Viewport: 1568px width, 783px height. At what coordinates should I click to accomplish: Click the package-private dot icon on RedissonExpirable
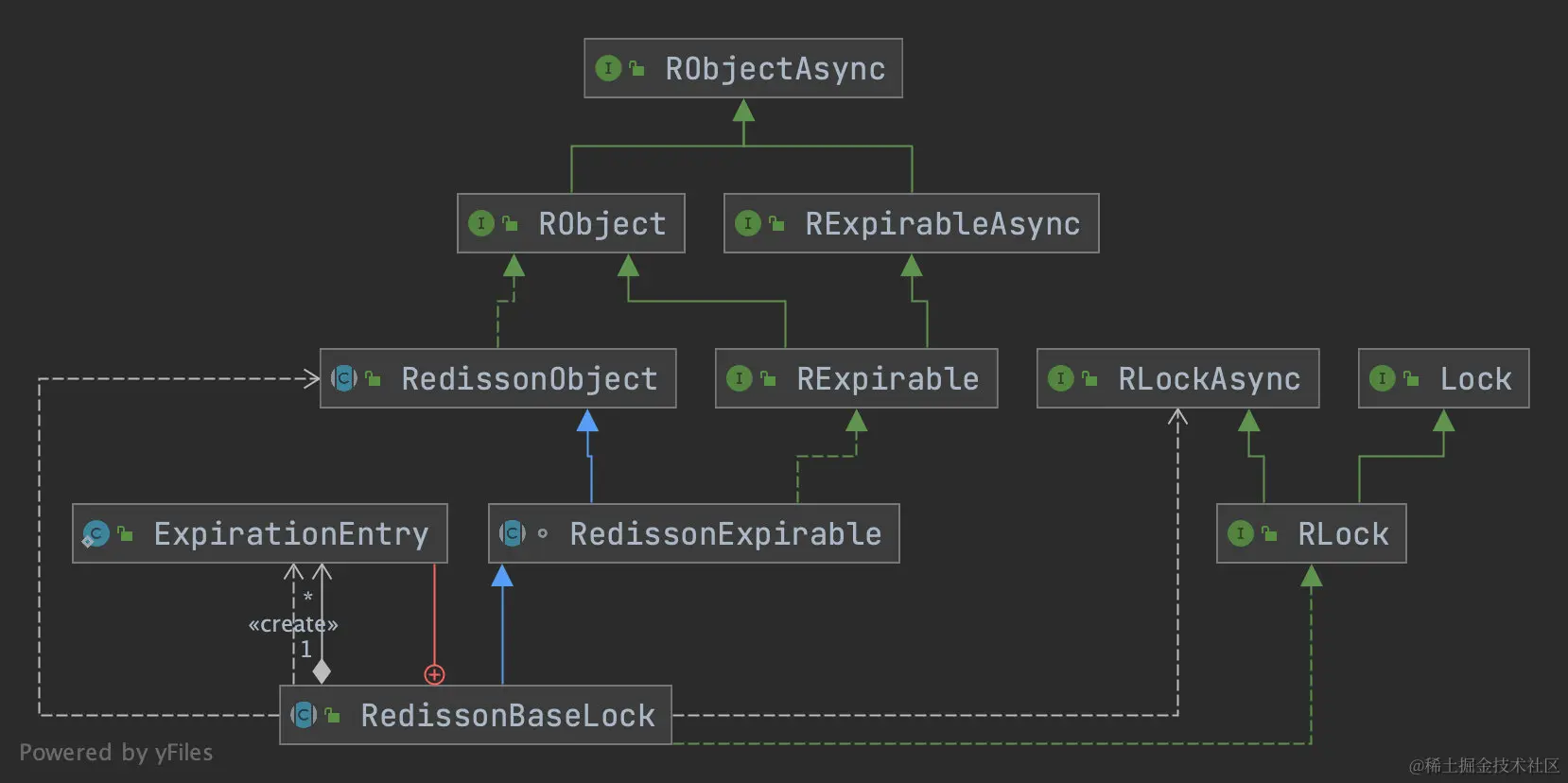pyautogui.click(x=542, y=533)
